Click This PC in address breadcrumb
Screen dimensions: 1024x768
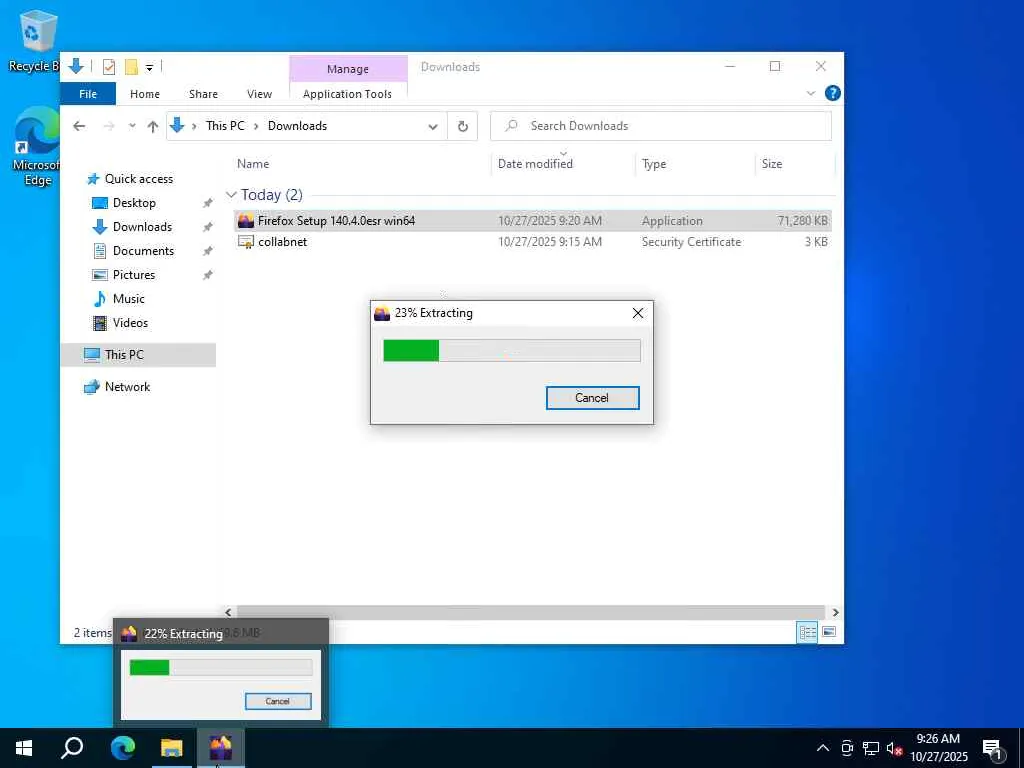tap(225, 125)
